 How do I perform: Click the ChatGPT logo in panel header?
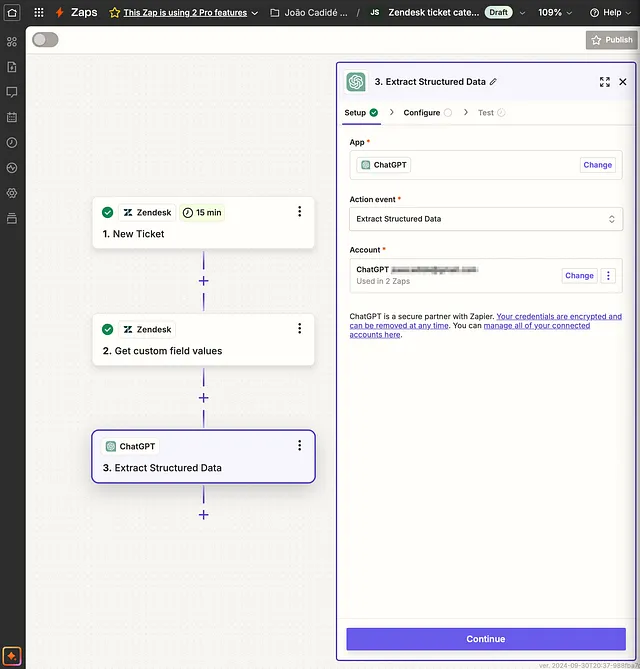coord(356,82)
